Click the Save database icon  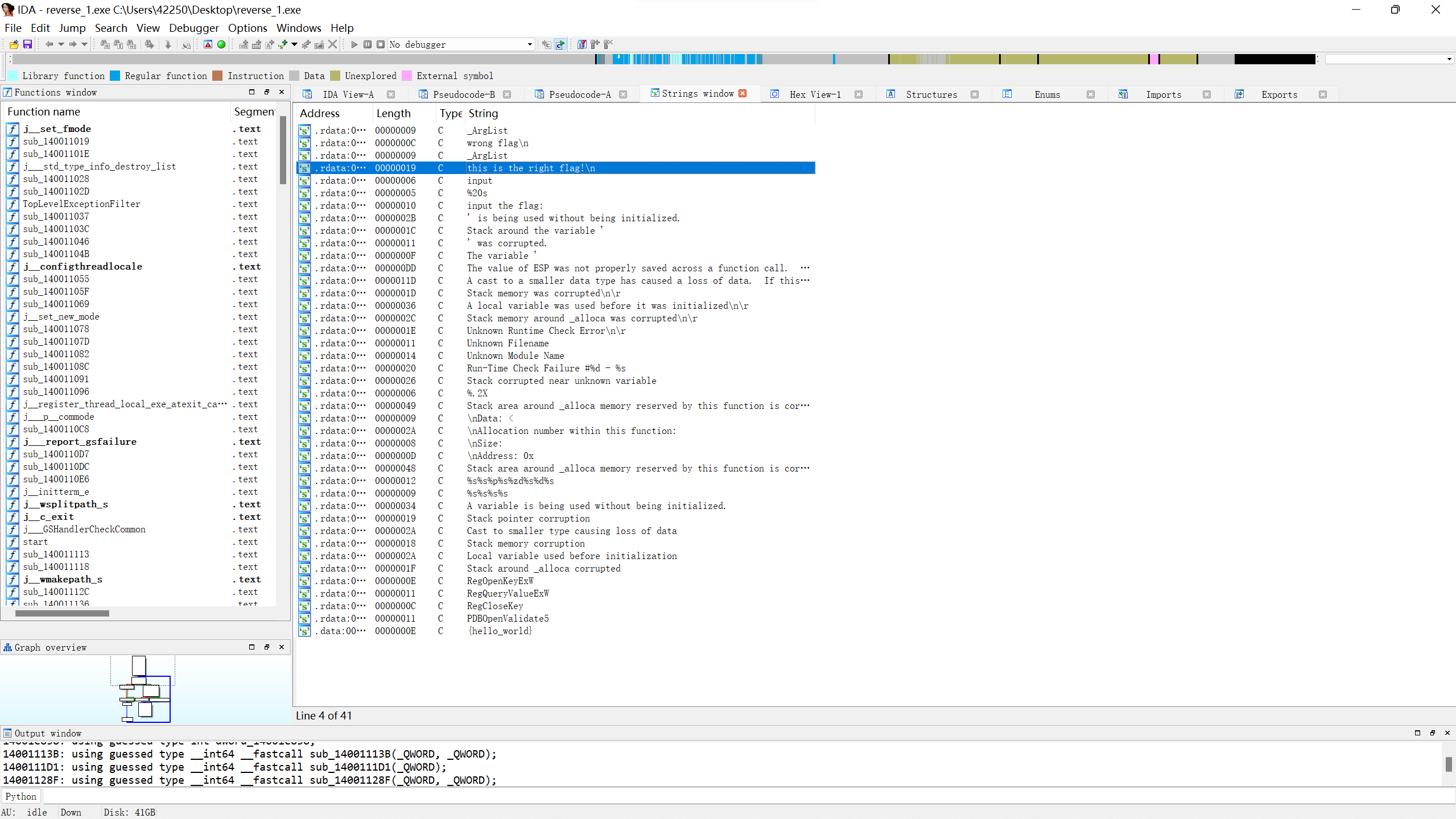pos(27,44)
